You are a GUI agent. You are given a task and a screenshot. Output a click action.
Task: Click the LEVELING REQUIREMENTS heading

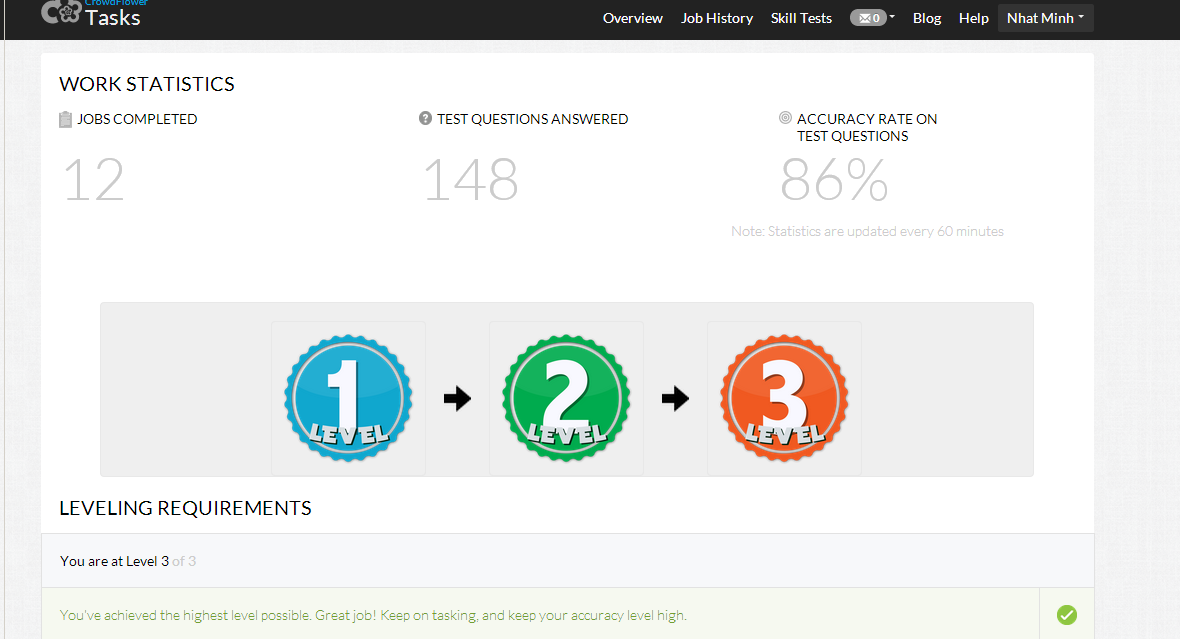185,508
